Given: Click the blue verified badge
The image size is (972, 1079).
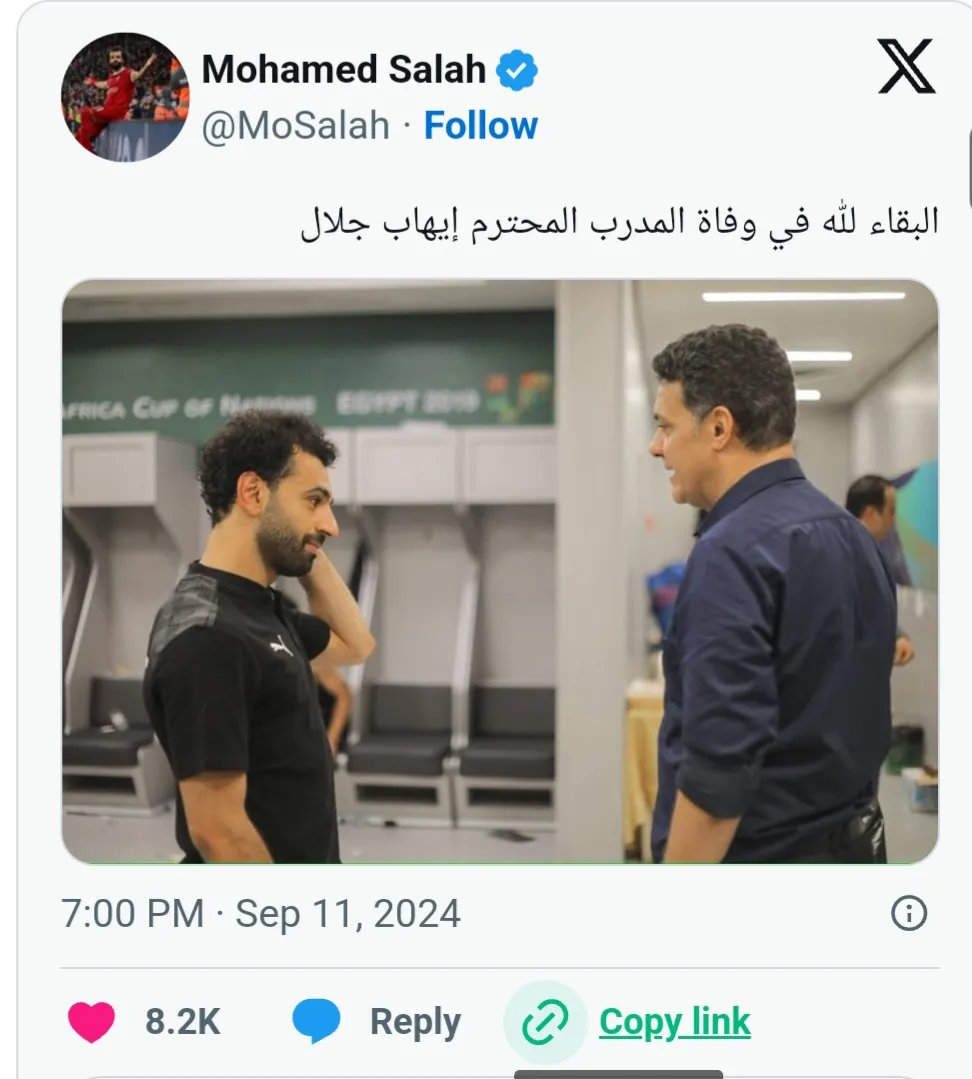Looking at the screenshot, I should [x=518, y=70].
